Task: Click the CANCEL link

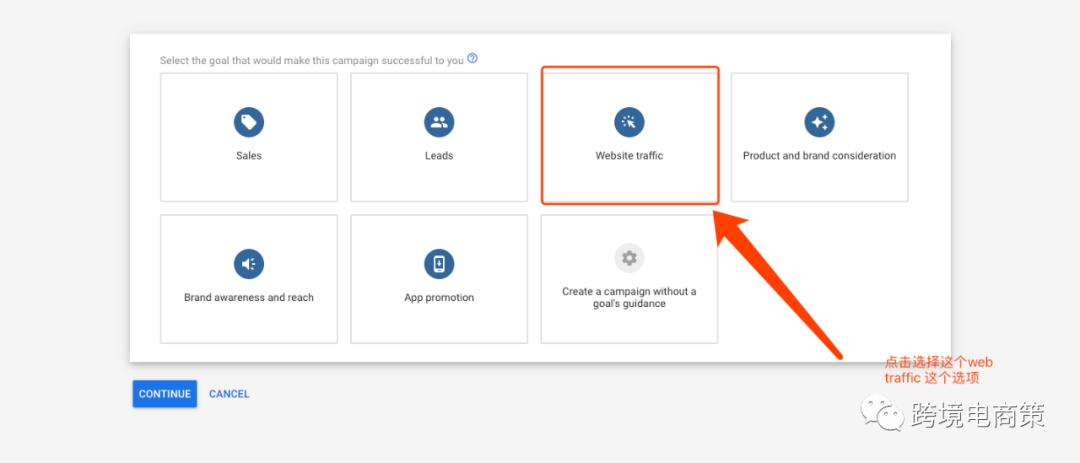Action: 229,394
